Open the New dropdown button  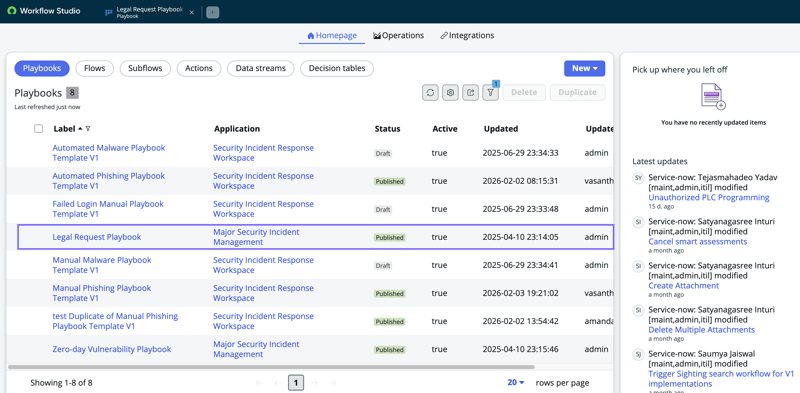tap(585, 68)
